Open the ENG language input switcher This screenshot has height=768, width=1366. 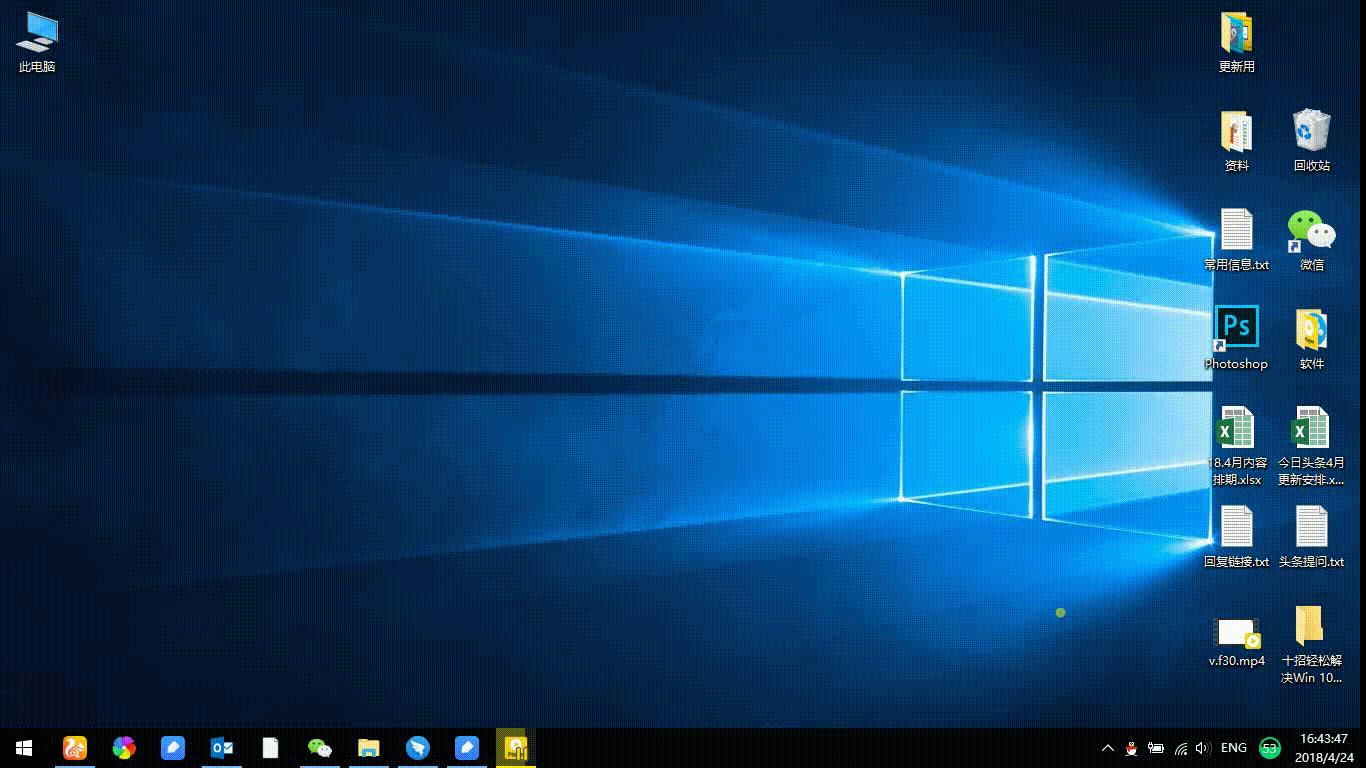pos(1233,748)
